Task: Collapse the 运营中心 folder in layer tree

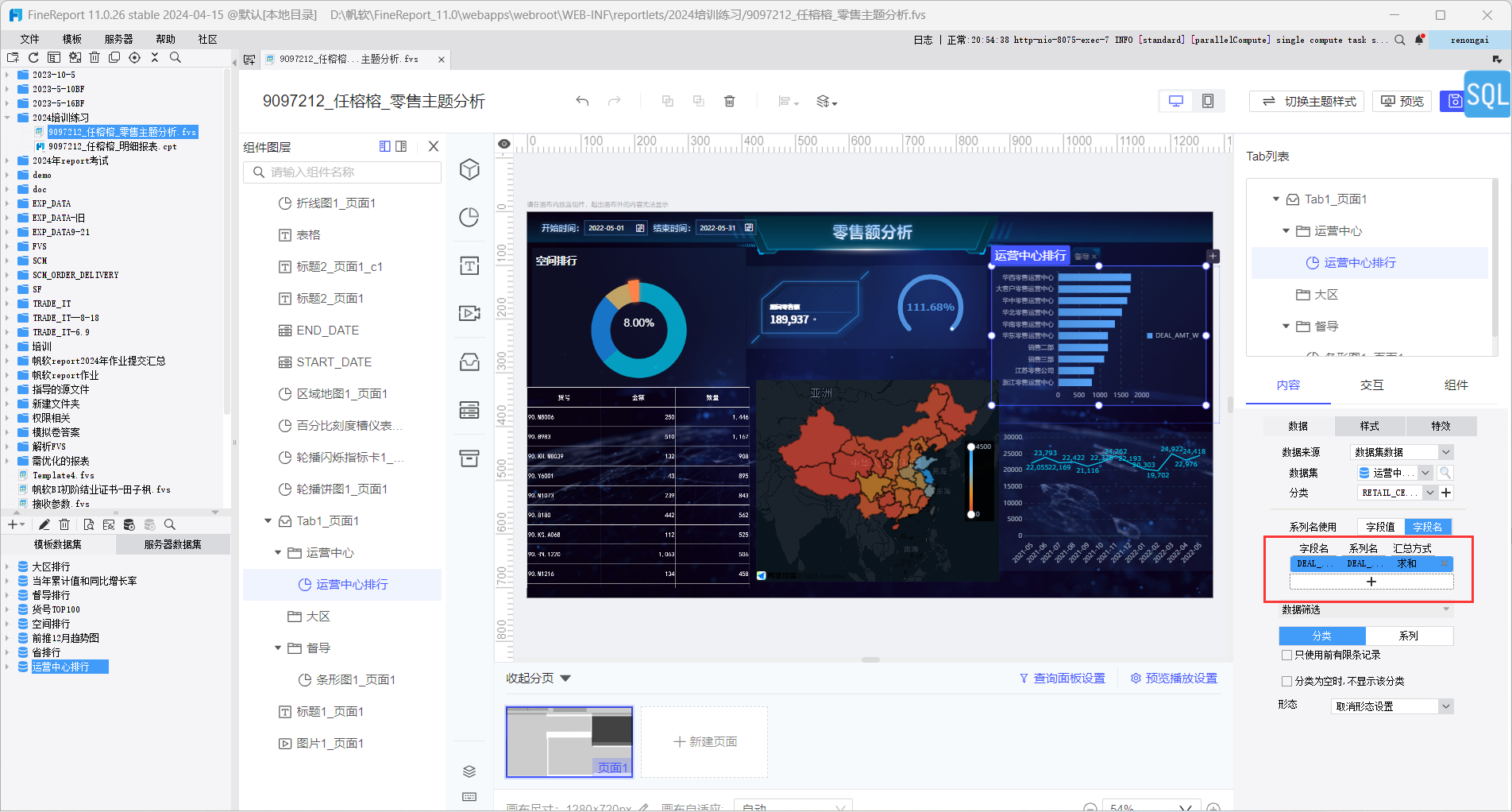Action: pos(278,553)
